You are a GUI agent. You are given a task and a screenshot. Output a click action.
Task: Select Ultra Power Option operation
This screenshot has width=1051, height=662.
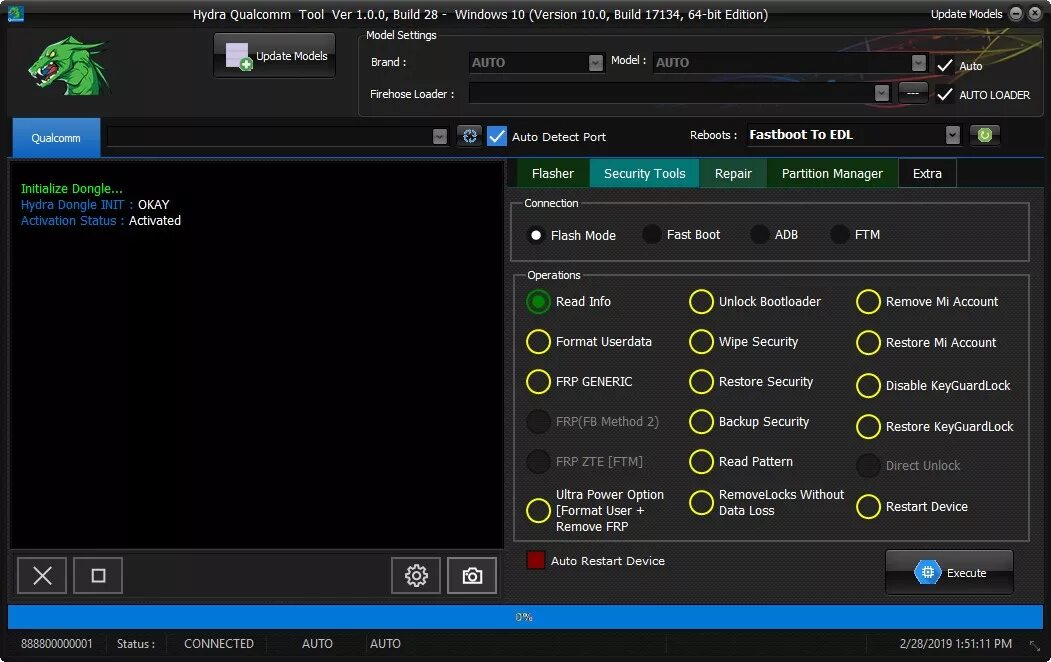(x=538, y=511)
